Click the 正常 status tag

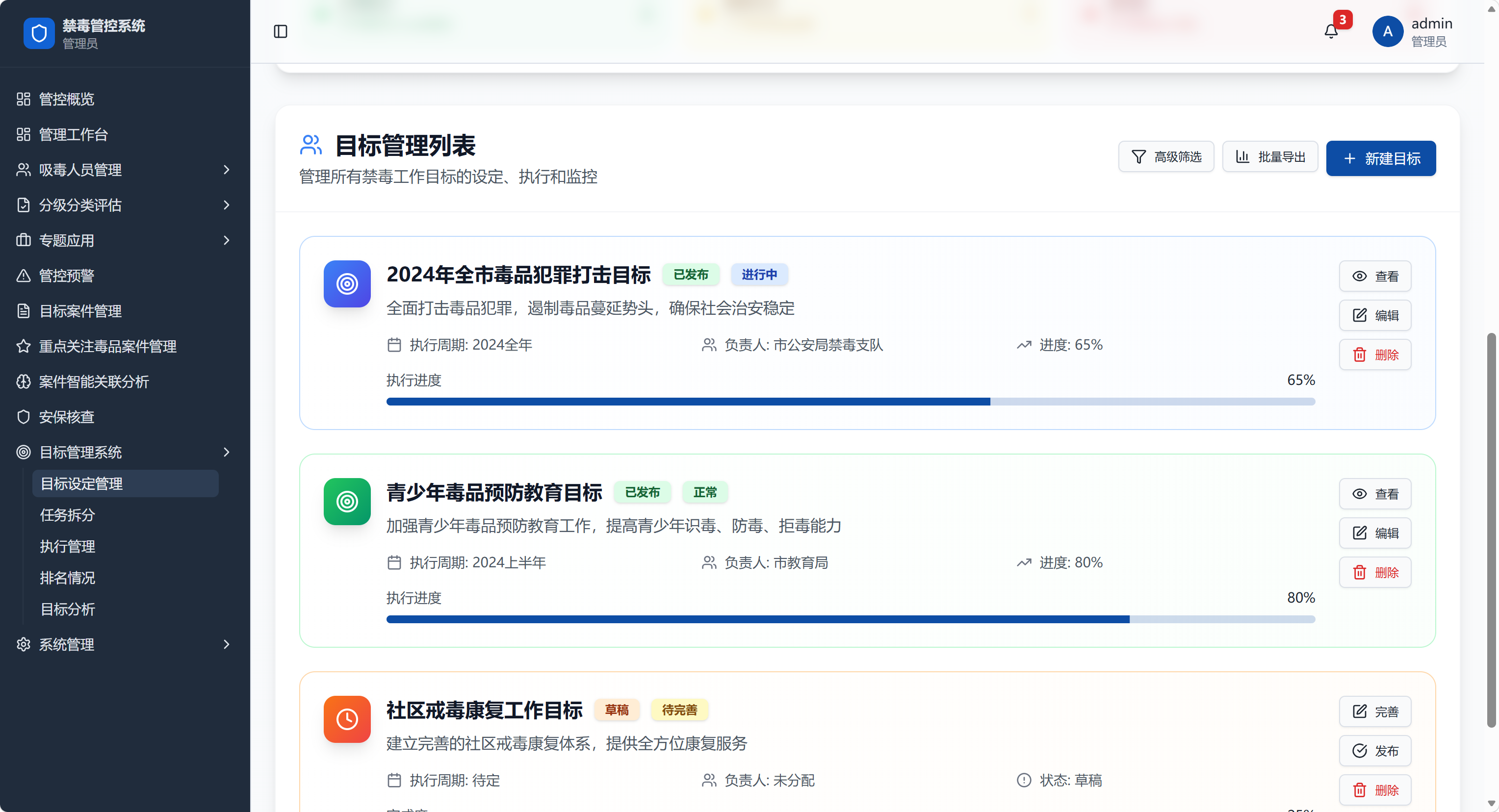pyautogui.click(x=705, y=493)
